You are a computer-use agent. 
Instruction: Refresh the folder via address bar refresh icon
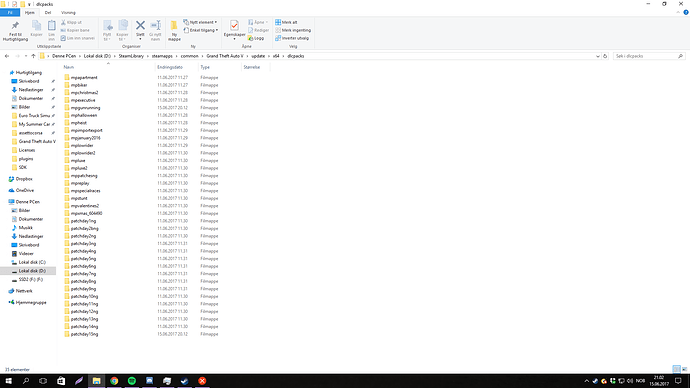coord(605,56)
